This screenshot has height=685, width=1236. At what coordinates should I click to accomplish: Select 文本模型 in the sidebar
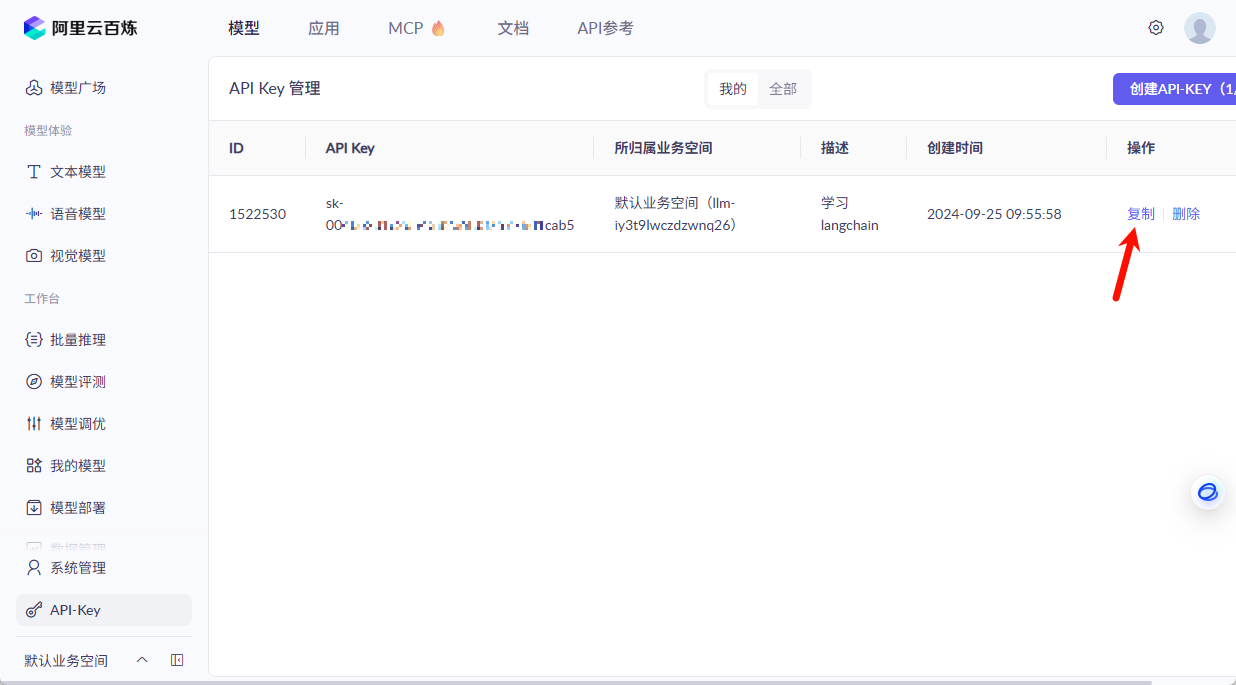click(104, 172)
